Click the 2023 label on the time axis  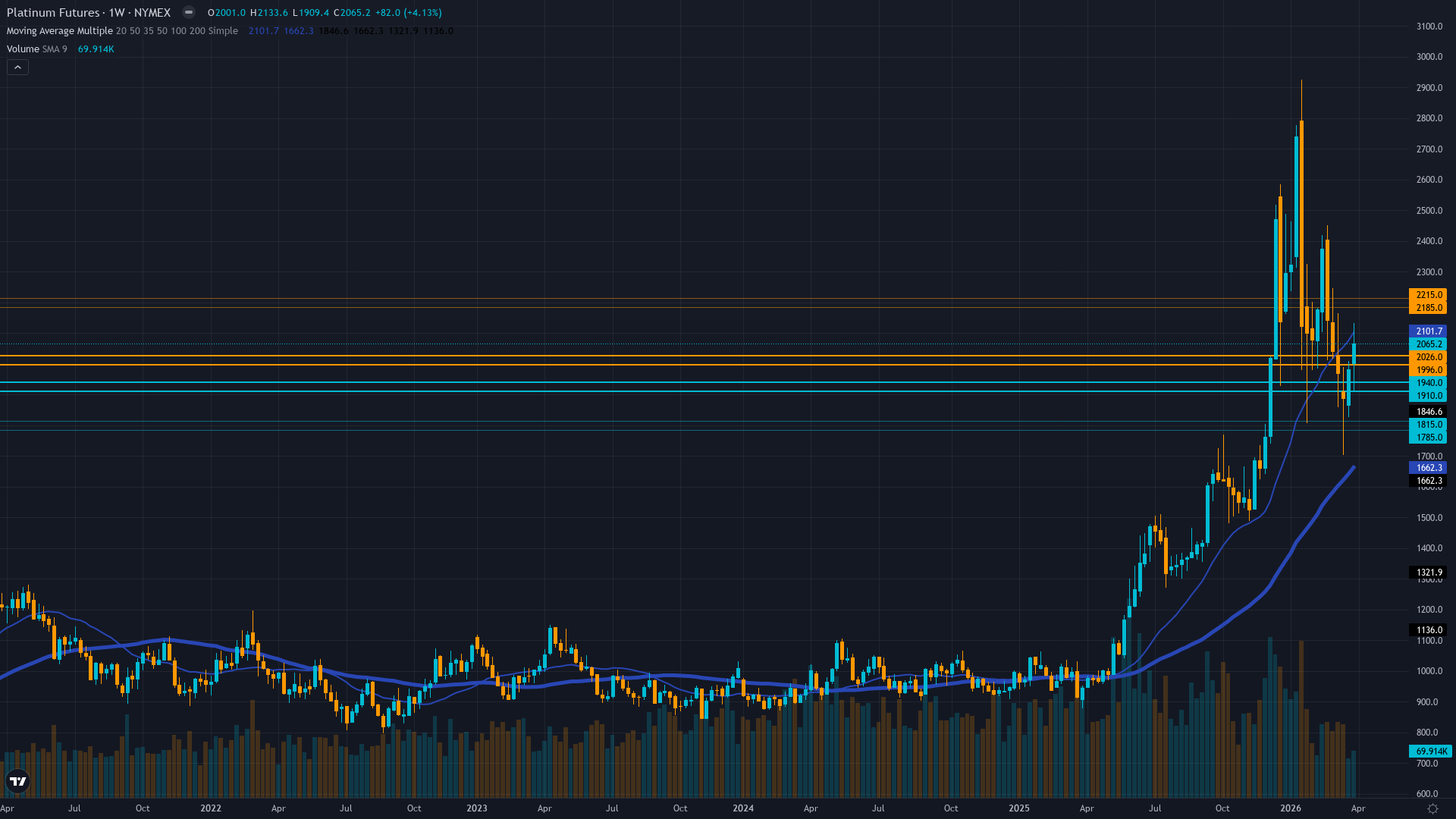click(477, 808)
